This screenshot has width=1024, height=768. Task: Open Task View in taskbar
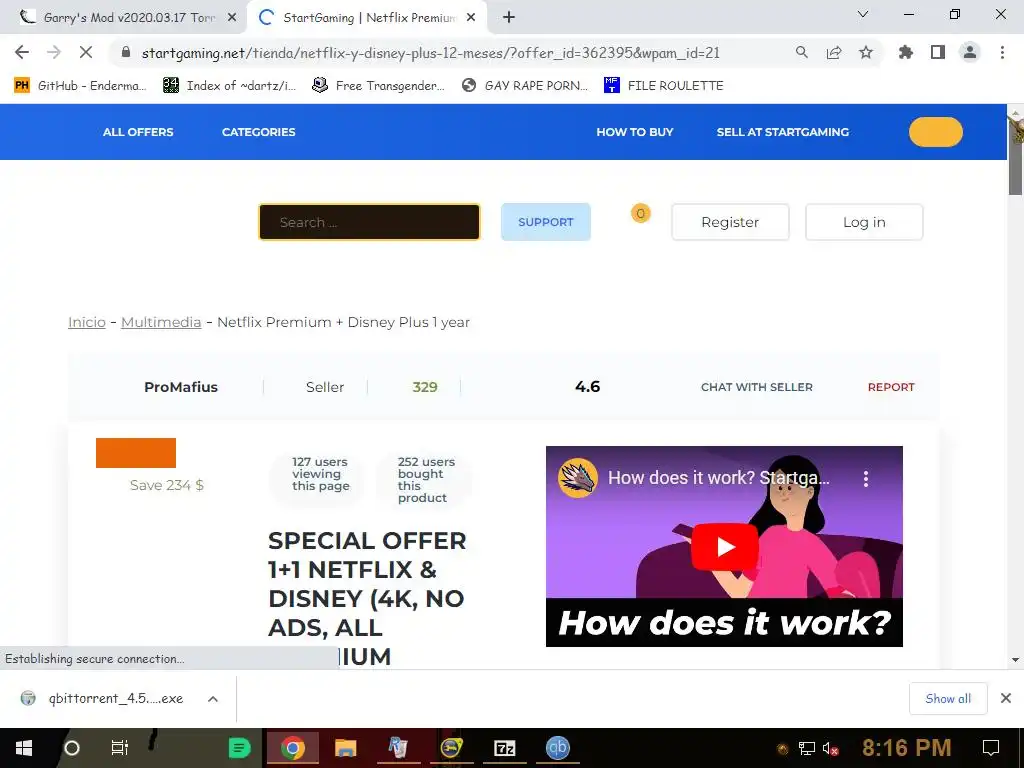pyautogui.click(x=120, y=748)
